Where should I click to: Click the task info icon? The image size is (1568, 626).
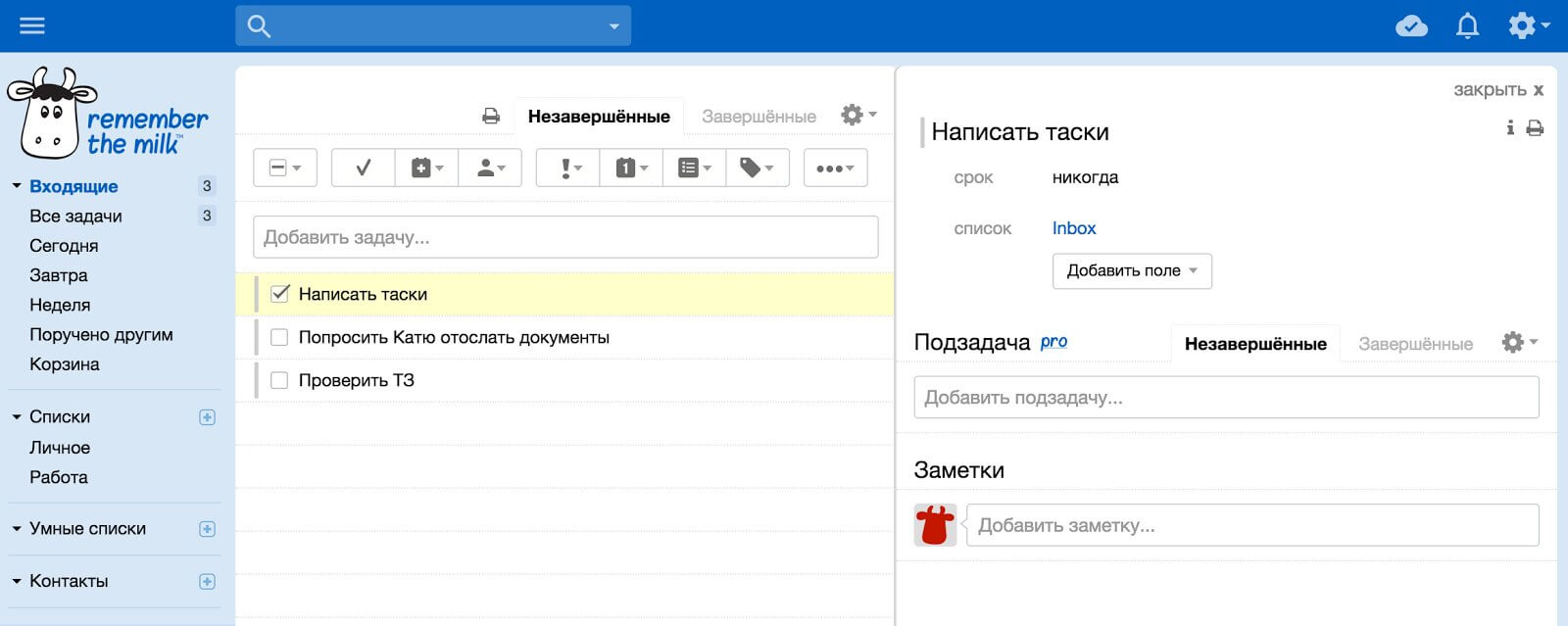pos(1510,128)
